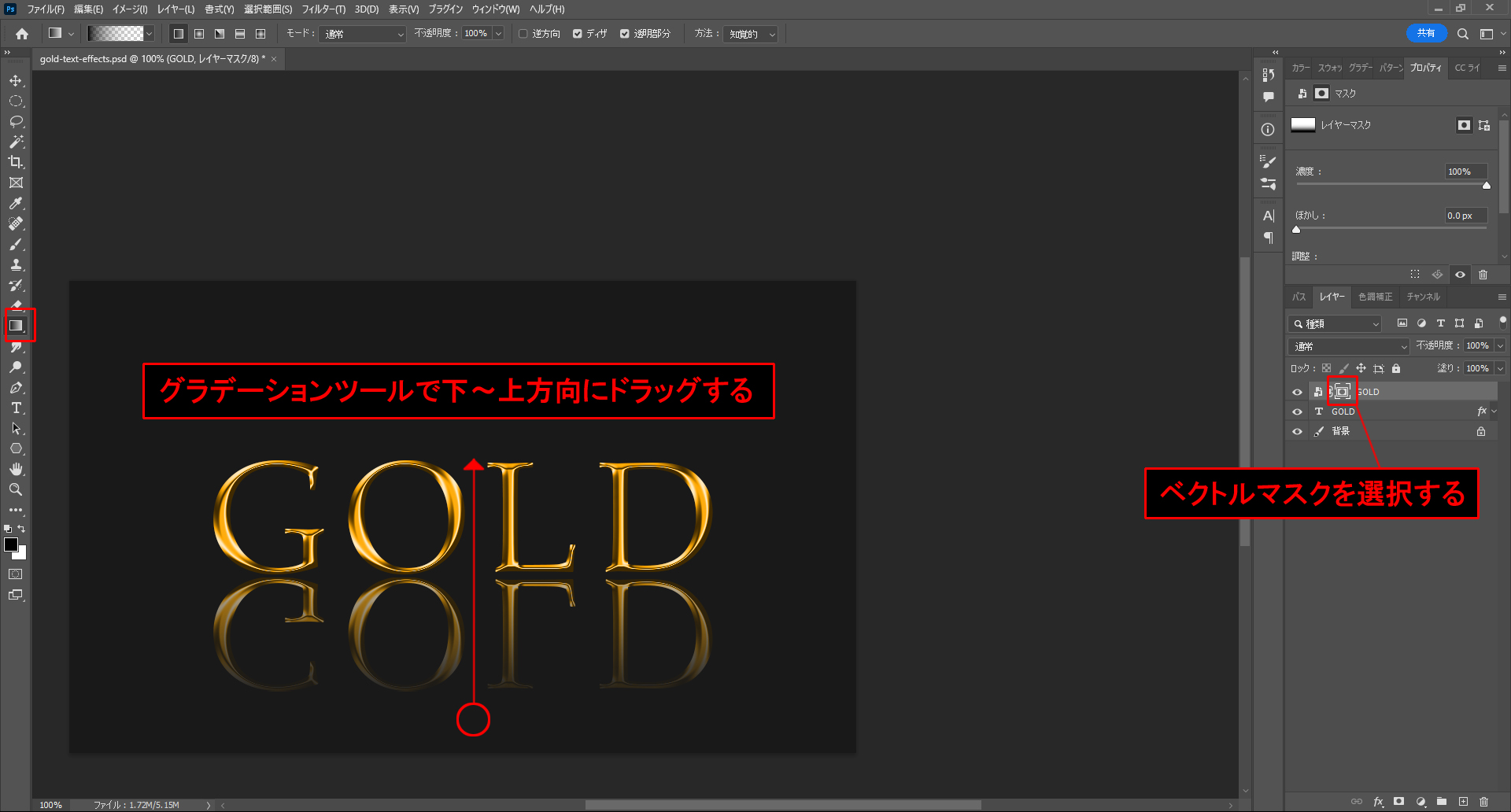Screen dimensions: 1511x812
Task: Select the Lasso tool
Action: (x=16, y=122)
